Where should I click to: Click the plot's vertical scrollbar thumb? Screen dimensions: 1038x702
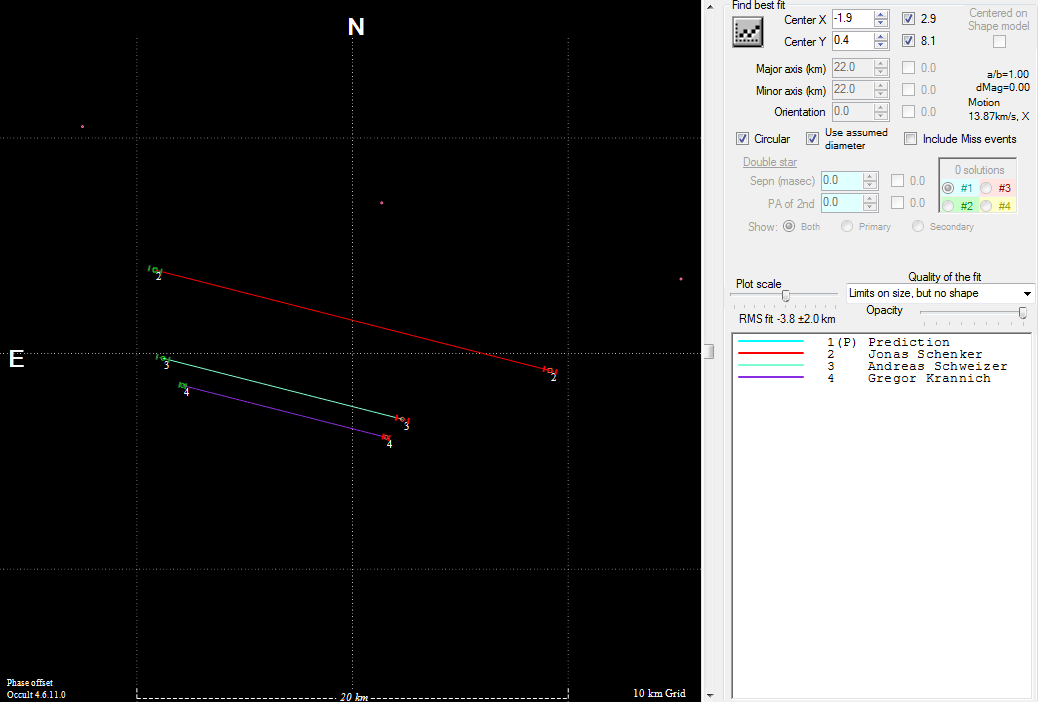coord(709,351)
